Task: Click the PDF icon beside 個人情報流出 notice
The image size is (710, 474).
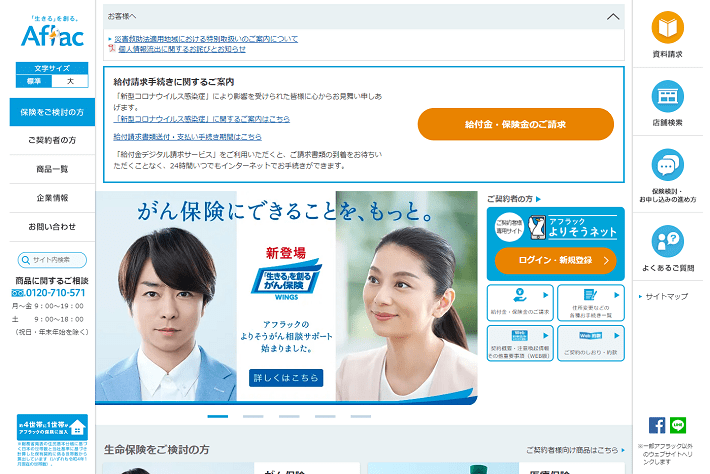Action: coord(112,48)
